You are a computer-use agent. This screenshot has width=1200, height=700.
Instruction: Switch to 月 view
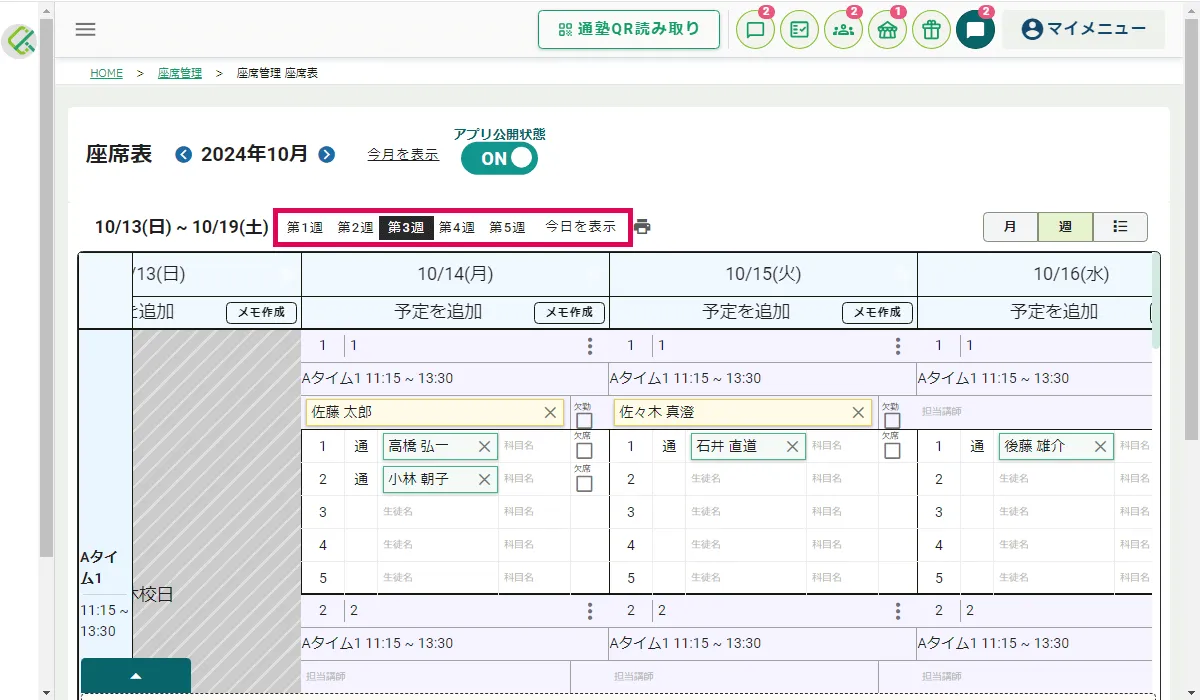[1010, 227]
